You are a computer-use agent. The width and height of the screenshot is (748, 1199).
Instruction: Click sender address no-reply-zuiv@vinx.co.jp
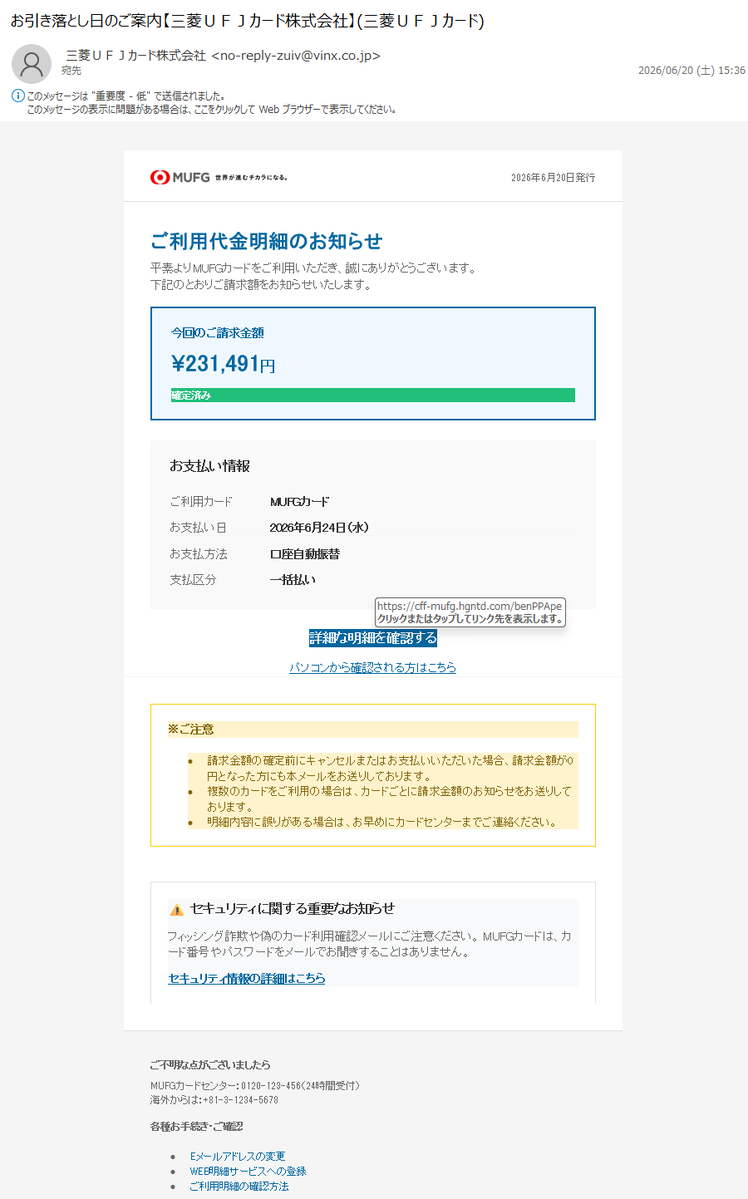pyautogui.click(x=295, y=55)
